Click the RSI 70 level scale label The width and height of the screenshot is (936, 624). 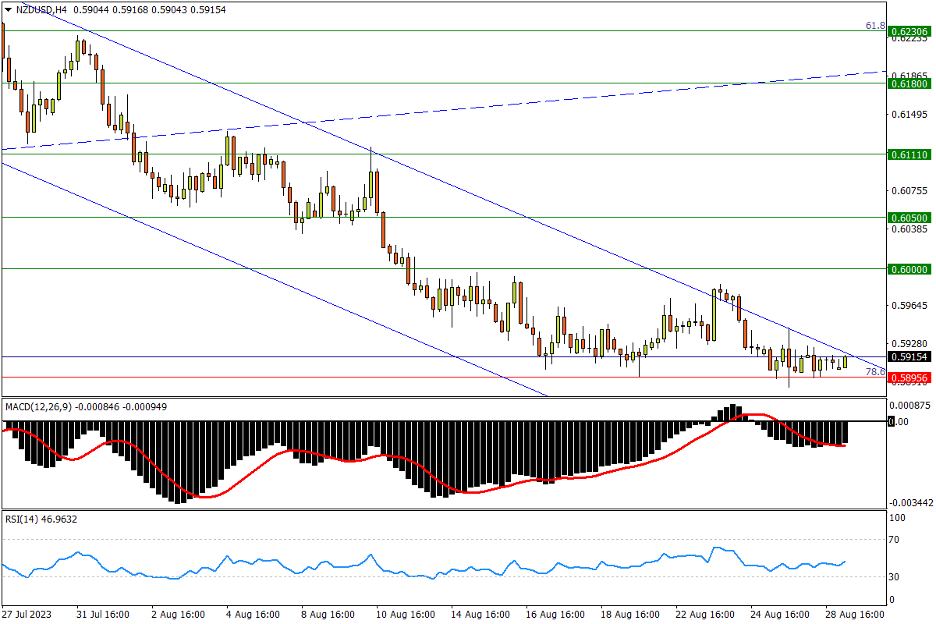[896, 540]
